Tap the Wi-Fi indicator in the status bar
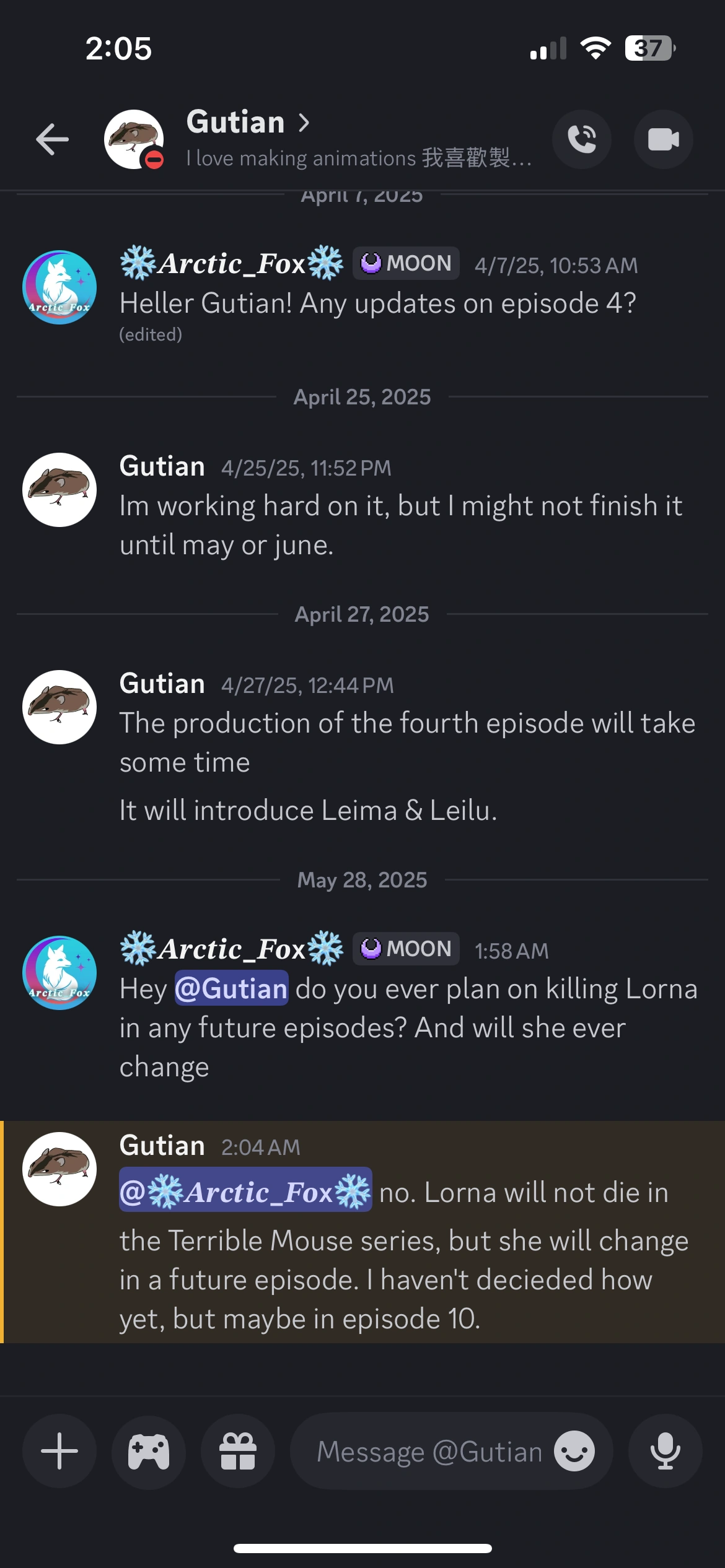The height and width of the screenshot is (1568, 725). (x=594, y=47)
